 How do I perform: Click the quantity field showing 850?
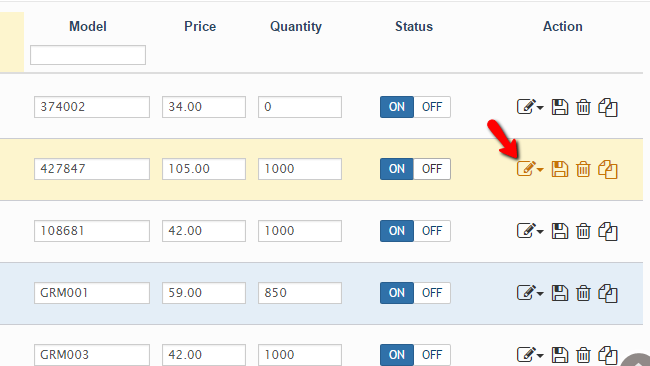pos(300,293)
